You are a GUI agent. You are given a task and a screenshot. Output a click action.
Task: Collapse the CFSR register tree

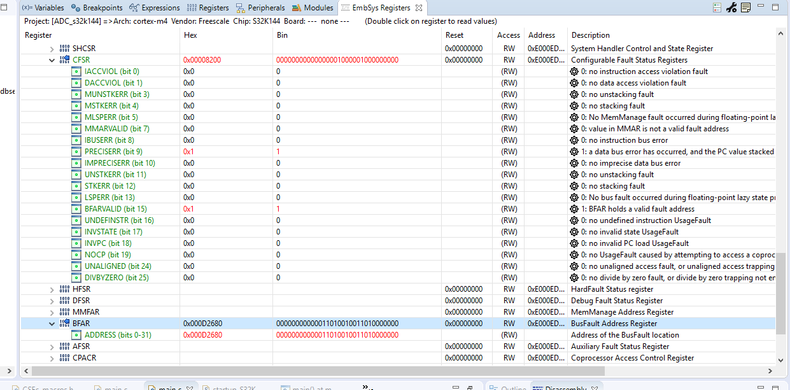point(51,60)
